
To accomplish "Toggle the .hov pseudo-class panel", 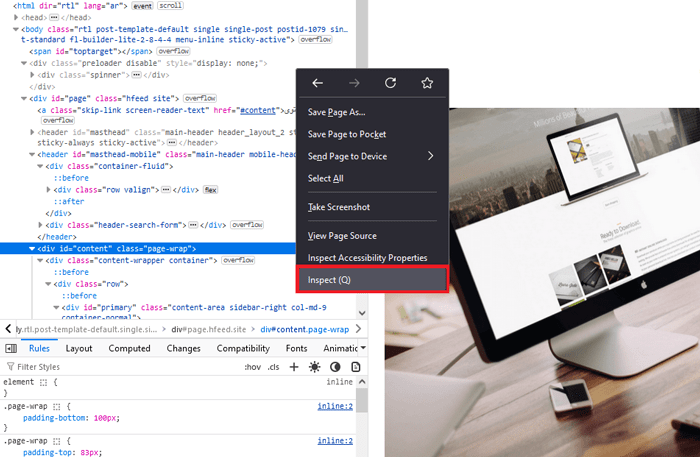I will click(252, 367).
